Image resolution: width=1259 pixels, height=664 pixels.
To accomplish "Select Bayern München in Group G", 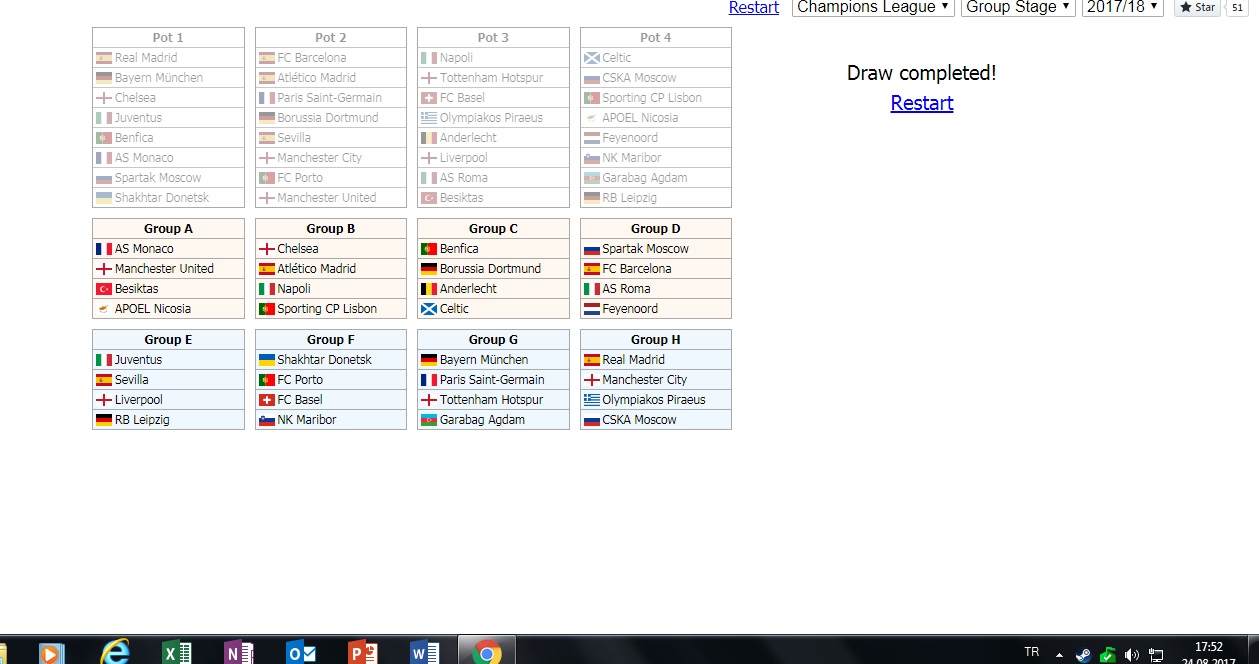I will (493, 360).
